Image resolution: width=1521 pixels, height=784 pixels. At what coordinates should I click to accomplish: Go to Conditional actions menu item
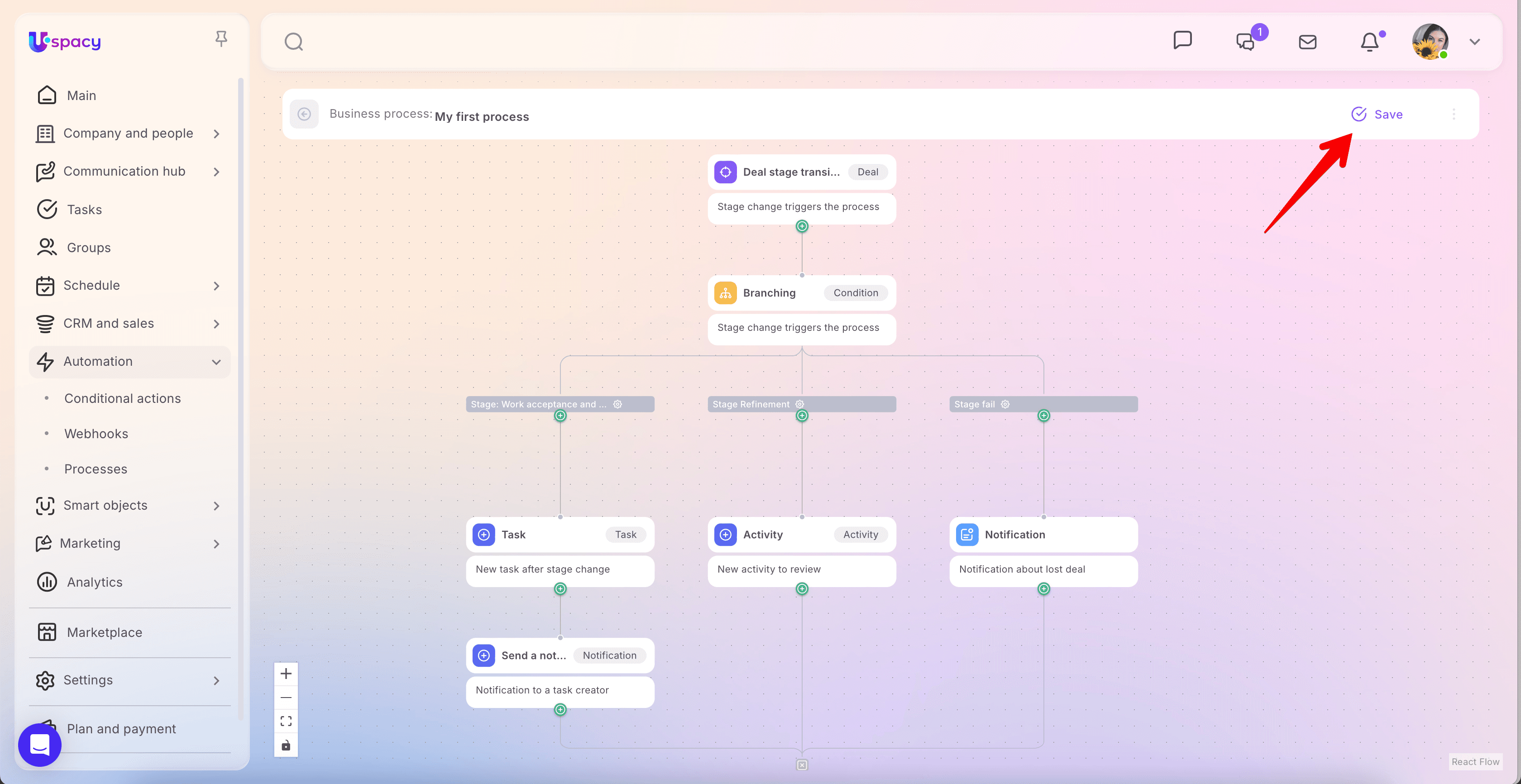122,398
